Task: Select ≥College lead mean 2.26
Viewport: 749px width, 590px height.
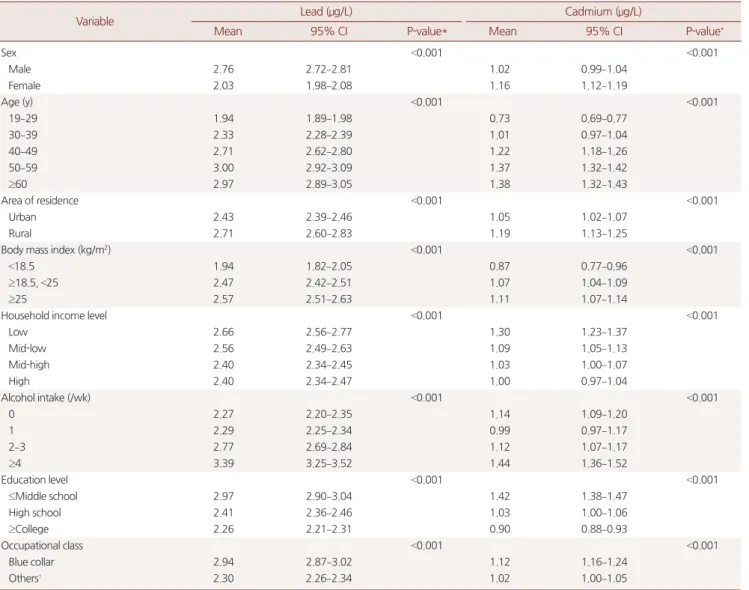Action: (x=224, y=529)
